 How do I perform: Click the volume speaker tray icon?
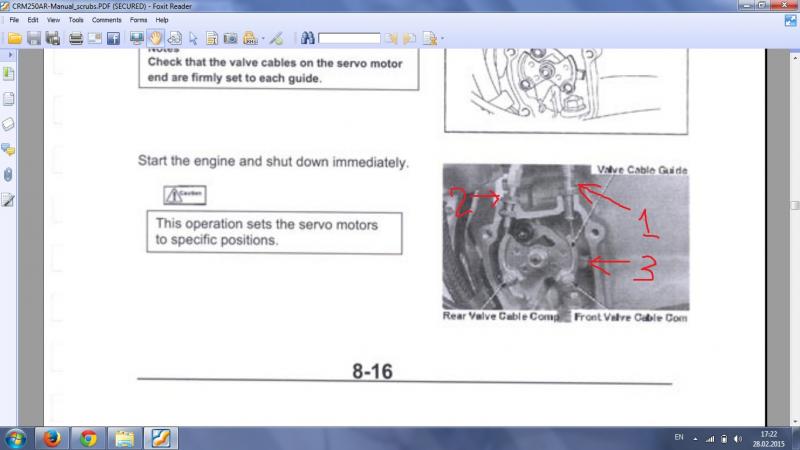tap(738, 439)
